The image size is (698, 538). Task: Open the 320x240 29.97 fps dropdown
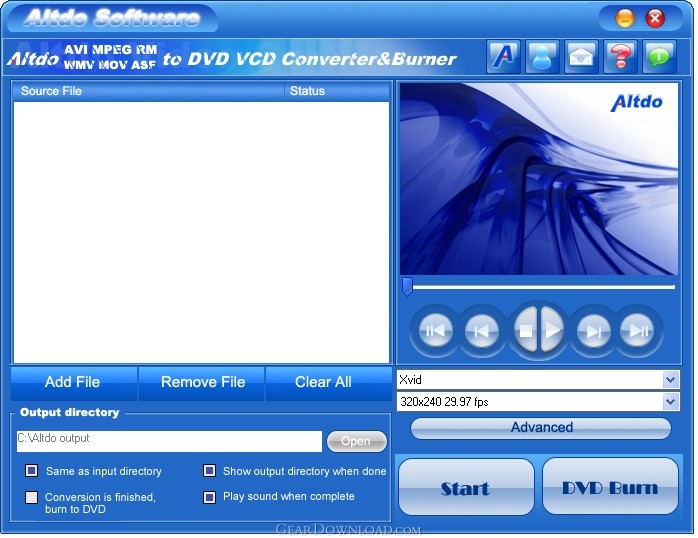tap(670, 402)
